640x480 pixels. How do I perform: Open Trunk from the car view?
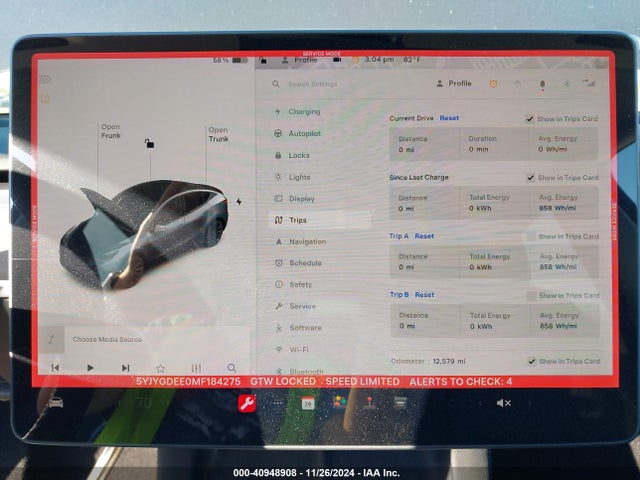tap(218, 134)
